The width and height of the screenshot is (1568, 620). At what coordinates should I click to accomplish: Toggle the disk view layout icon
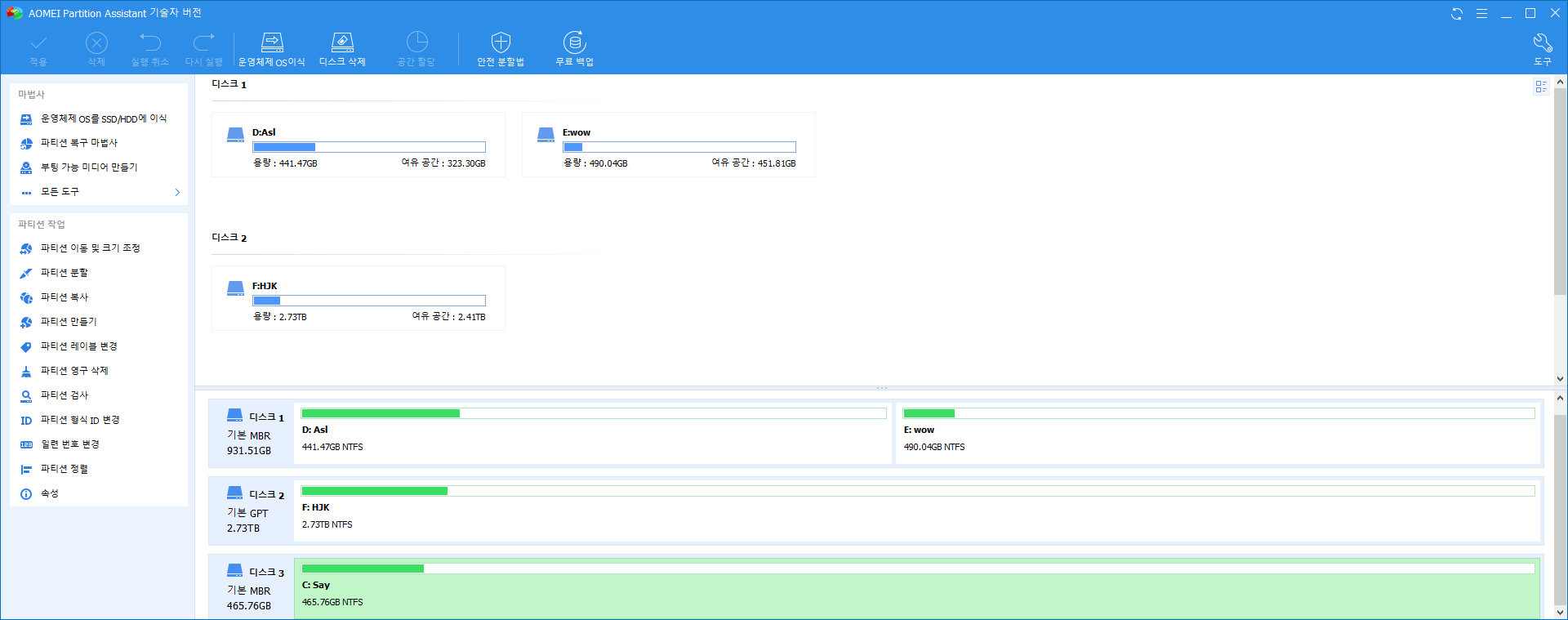coord(1541,87)
